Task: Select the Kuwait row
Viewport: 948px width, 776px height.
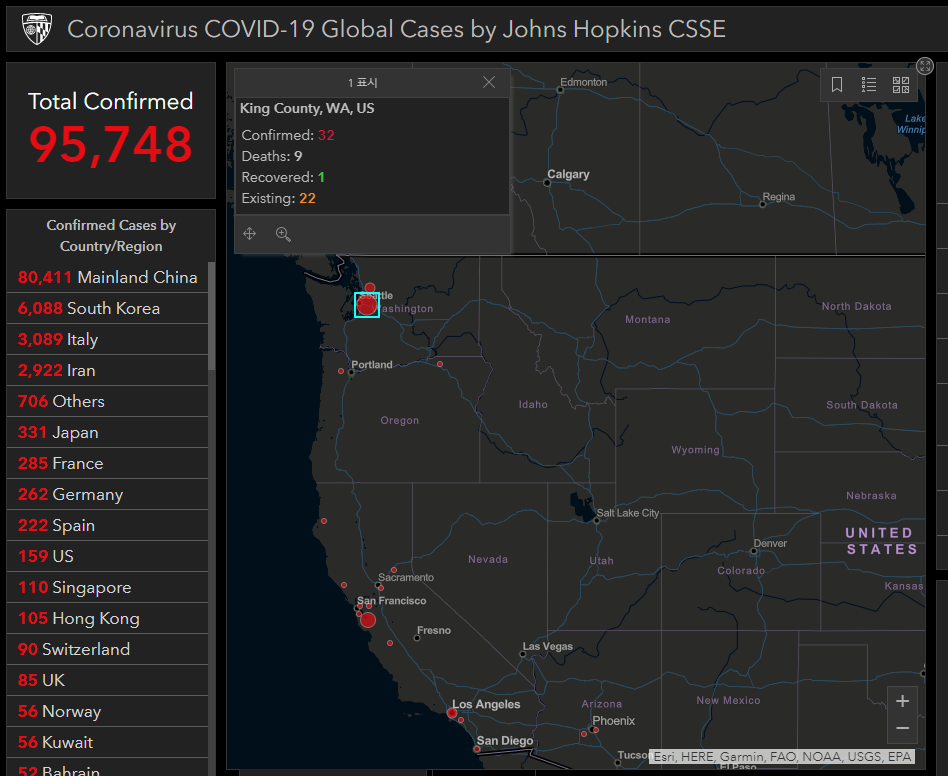Action: [108, 742]
